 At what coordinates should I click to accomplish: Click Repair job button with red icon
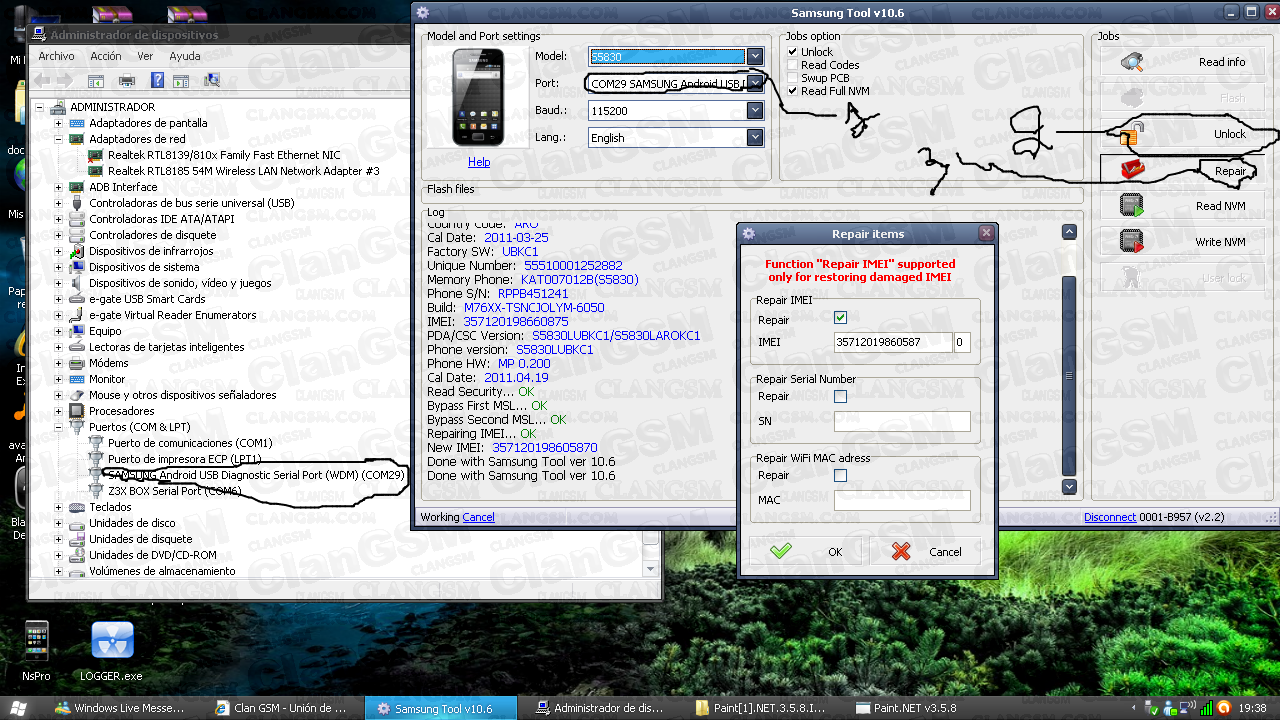point(1184,171)
